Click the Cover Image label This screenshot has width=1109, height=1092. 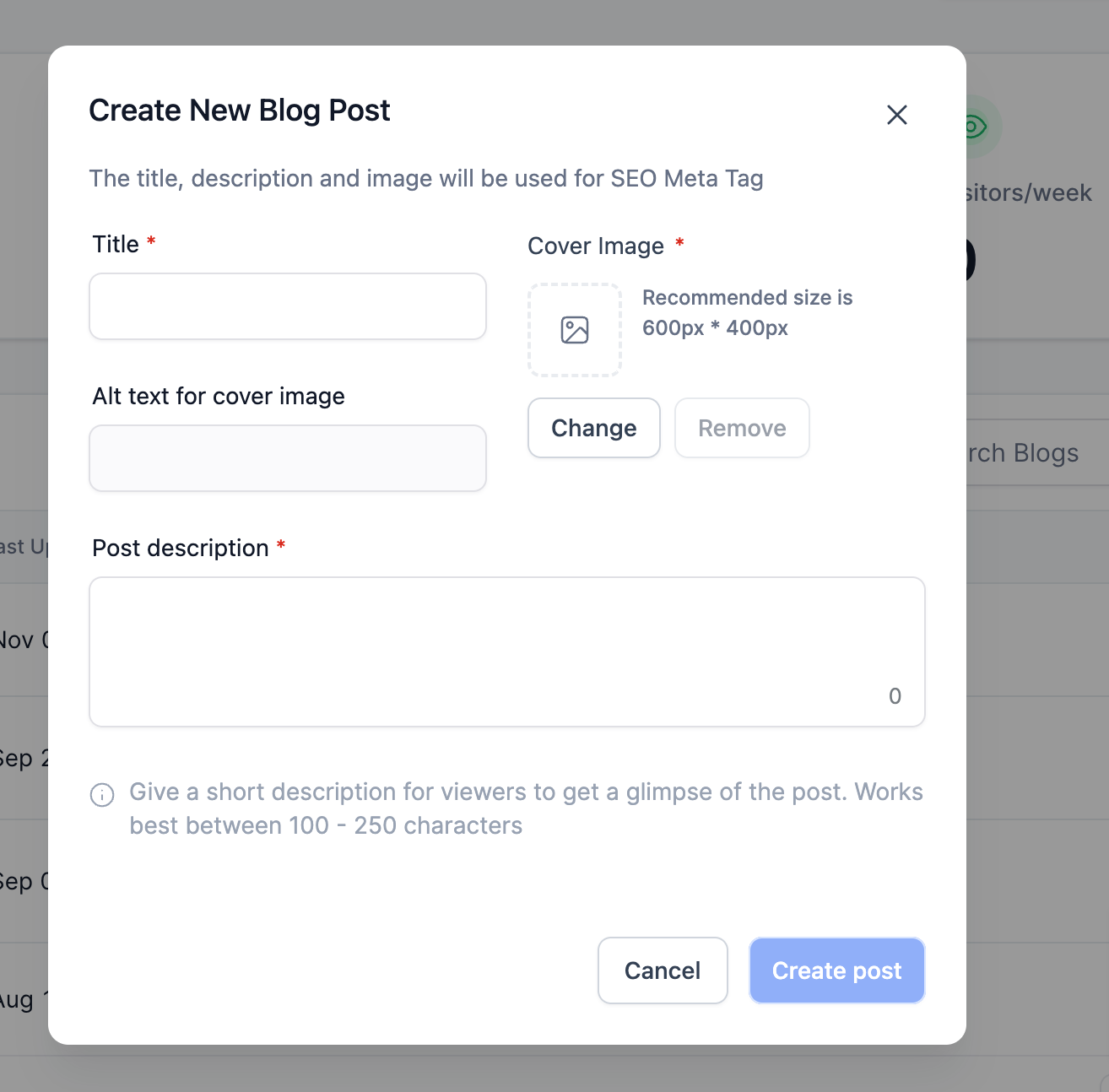(x=596, y=246)
